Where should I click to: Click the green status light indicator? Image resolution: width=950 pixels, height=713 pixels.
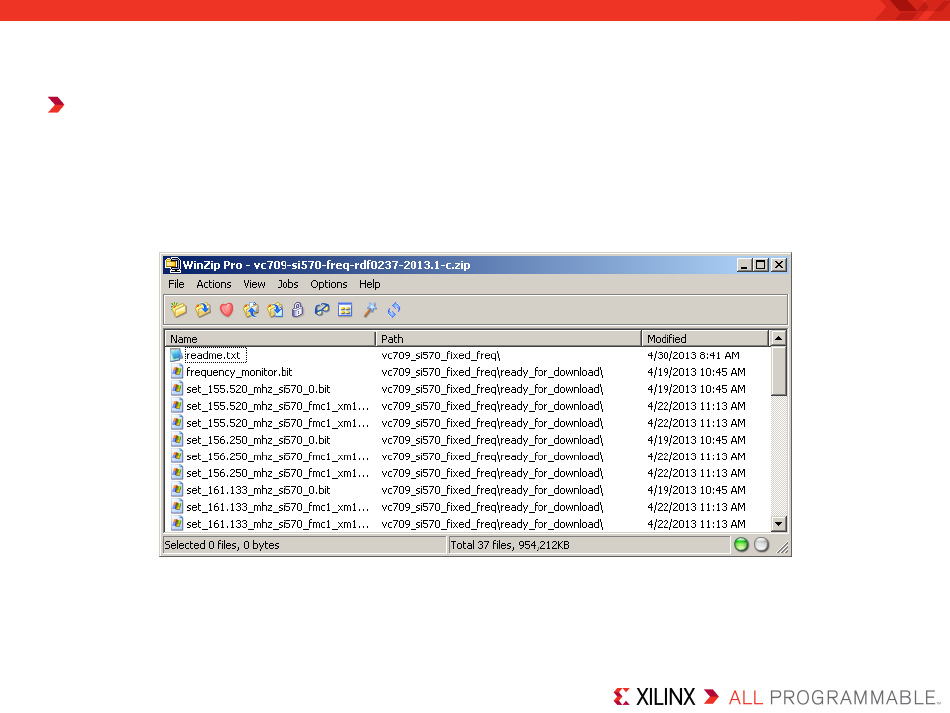pyautogui.click(x=741, y=545)
